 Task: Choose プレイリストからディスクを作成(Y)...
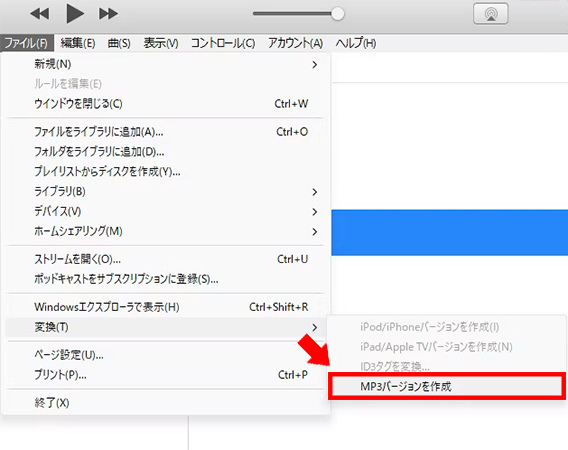point(166,171)
